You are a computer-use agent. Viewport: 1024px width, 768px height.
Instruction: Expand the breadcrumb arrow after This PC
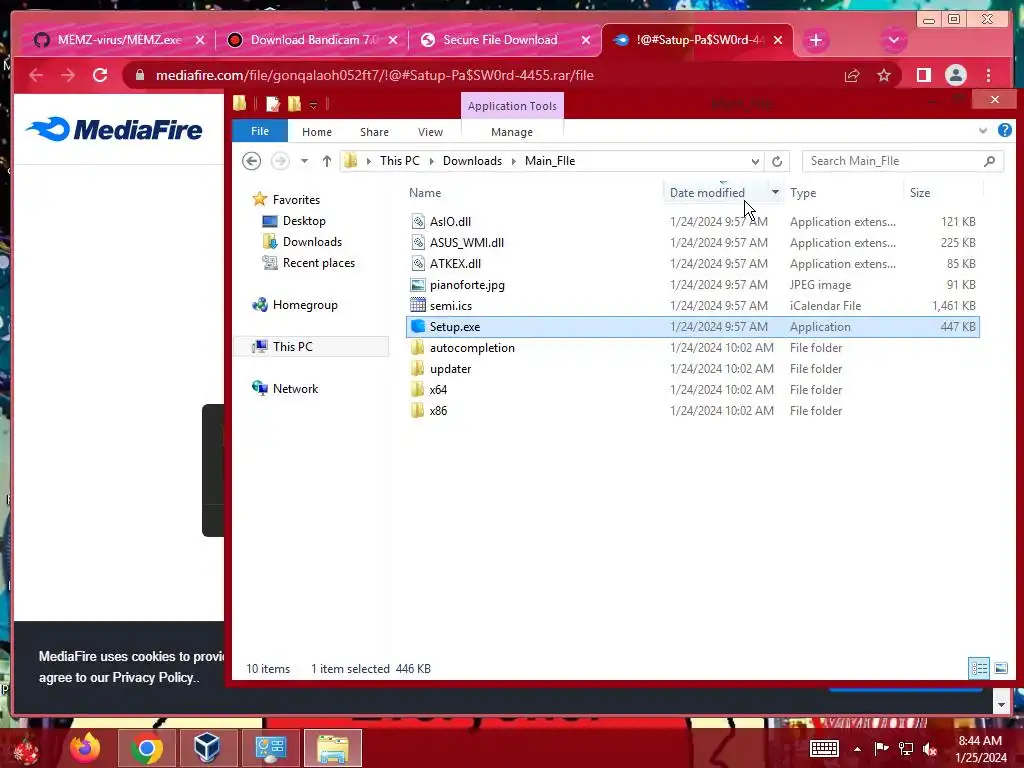tap(431, 161)
